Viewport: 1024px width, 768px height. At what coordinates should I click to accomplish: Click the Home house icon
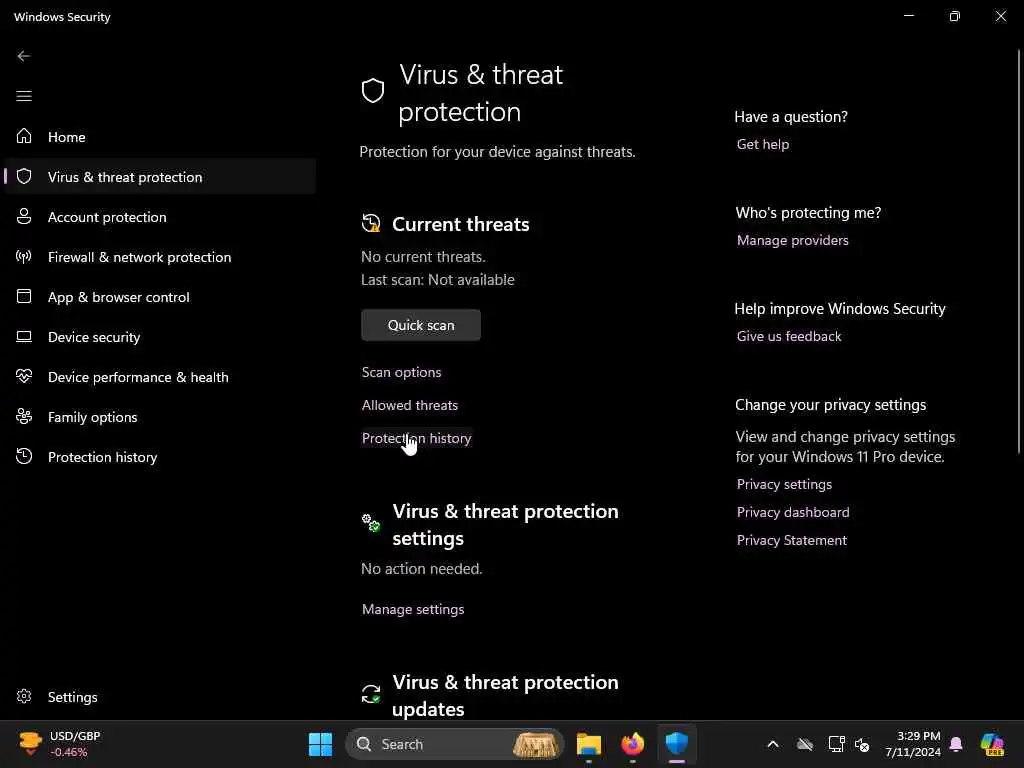(24, 136)
